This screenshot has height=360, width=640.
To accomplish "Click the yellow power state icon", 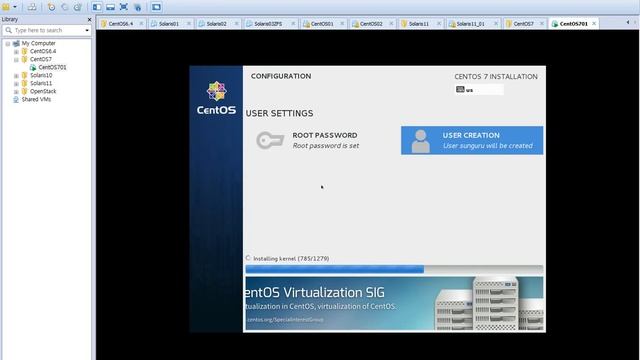I will pos(6,7).
